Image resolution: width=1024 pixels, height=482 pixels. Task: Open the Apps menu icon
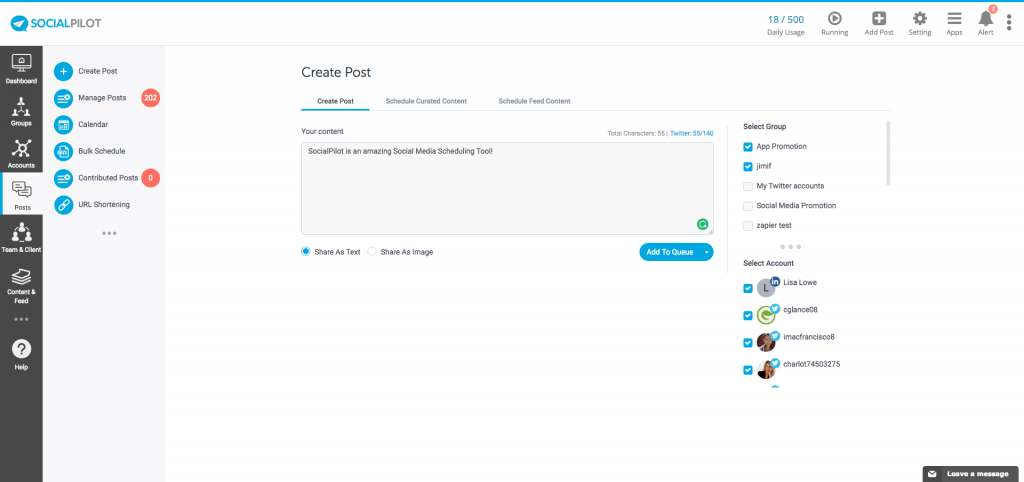pyautogui.click(x=954, y=20)
